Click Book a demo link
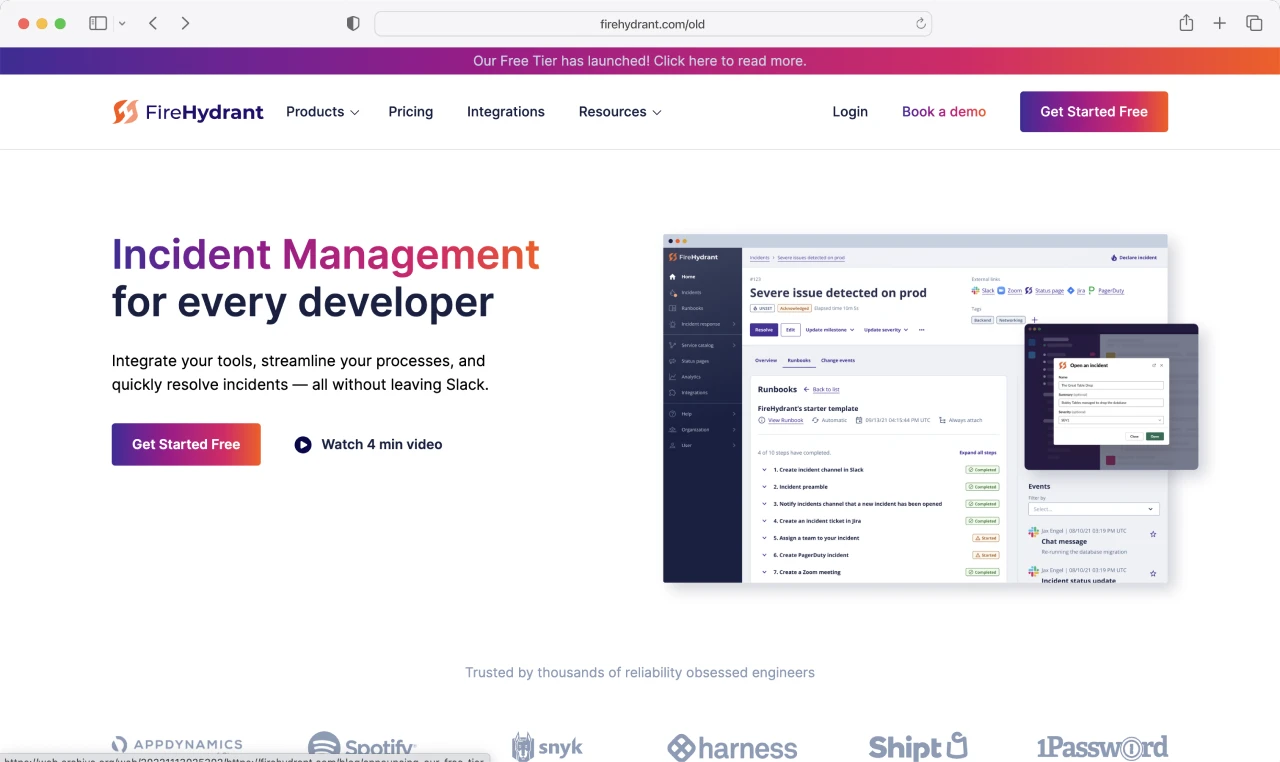The width and height of the screenshot is (1280, 762). coord(944,112)
